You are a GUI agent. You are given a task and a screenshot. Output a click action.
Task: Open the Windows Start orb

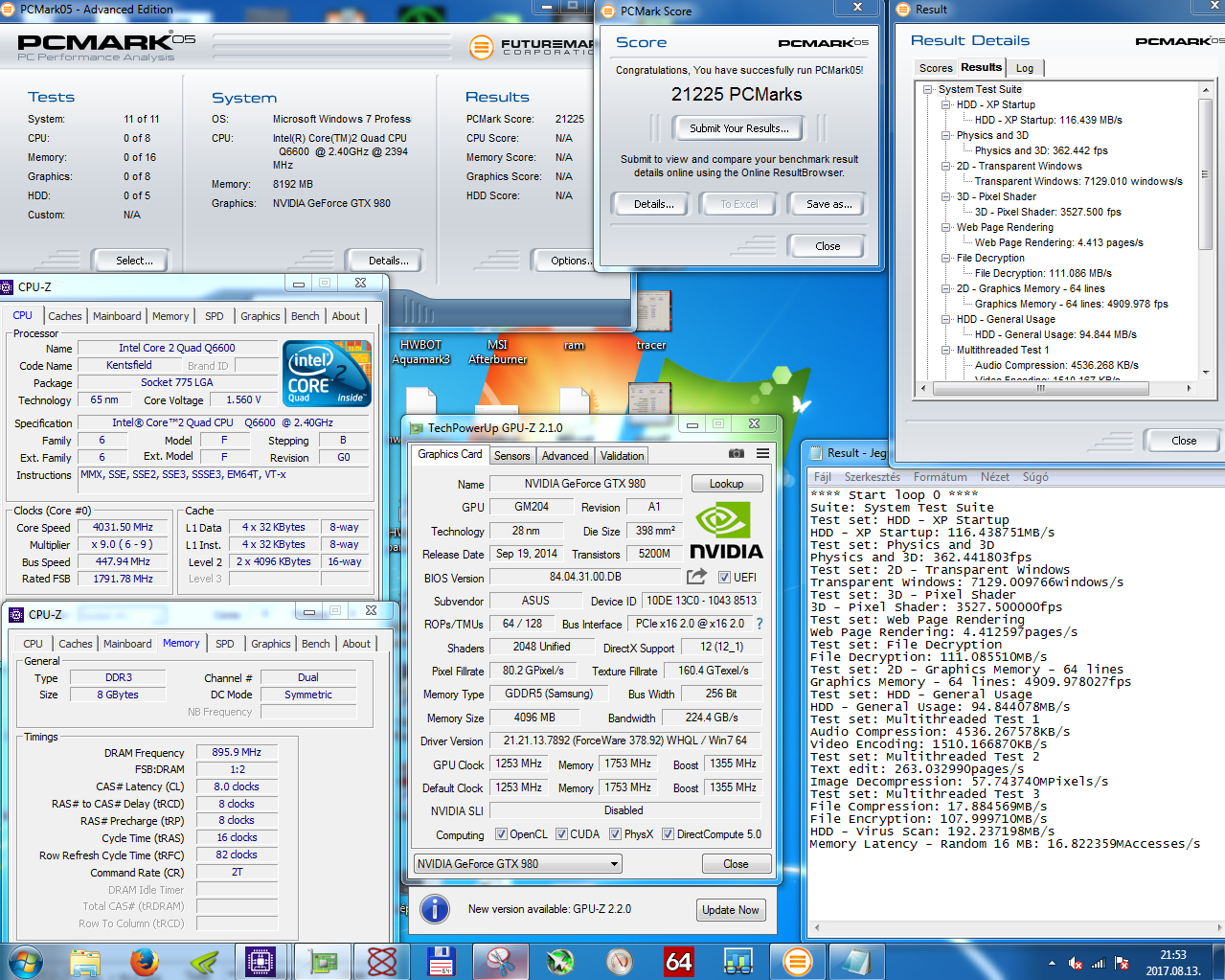coord(25,961)
